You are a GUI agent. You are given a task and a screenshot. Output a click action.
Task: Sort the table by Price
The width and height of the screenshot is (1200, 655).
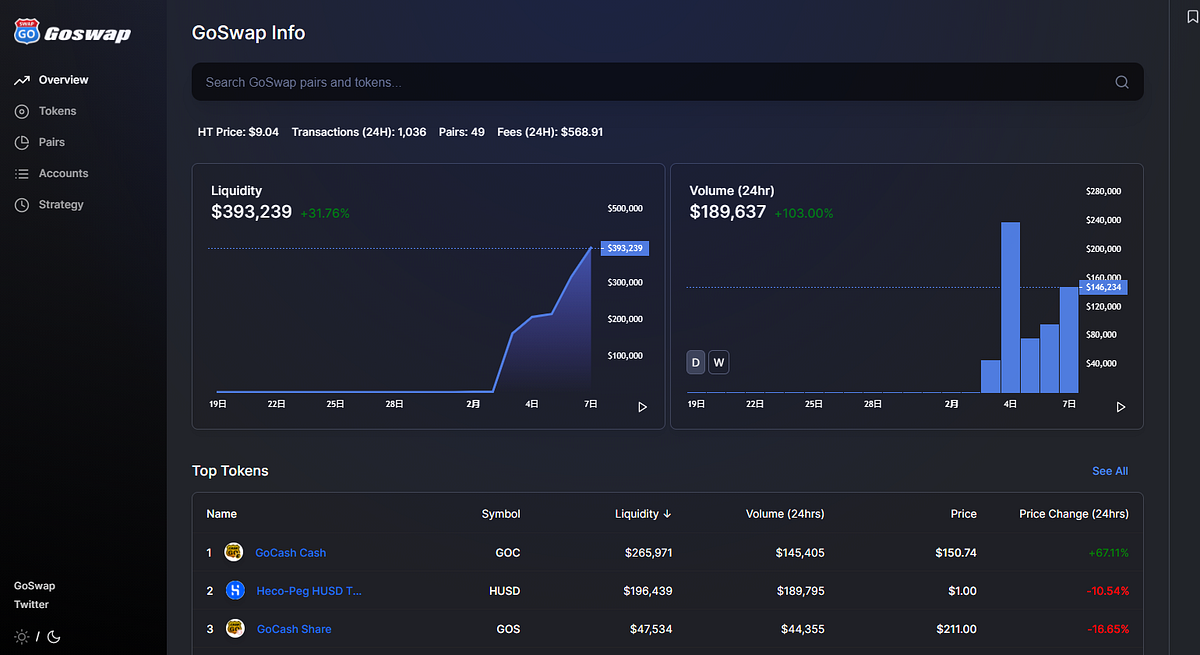tap(964, 514)
